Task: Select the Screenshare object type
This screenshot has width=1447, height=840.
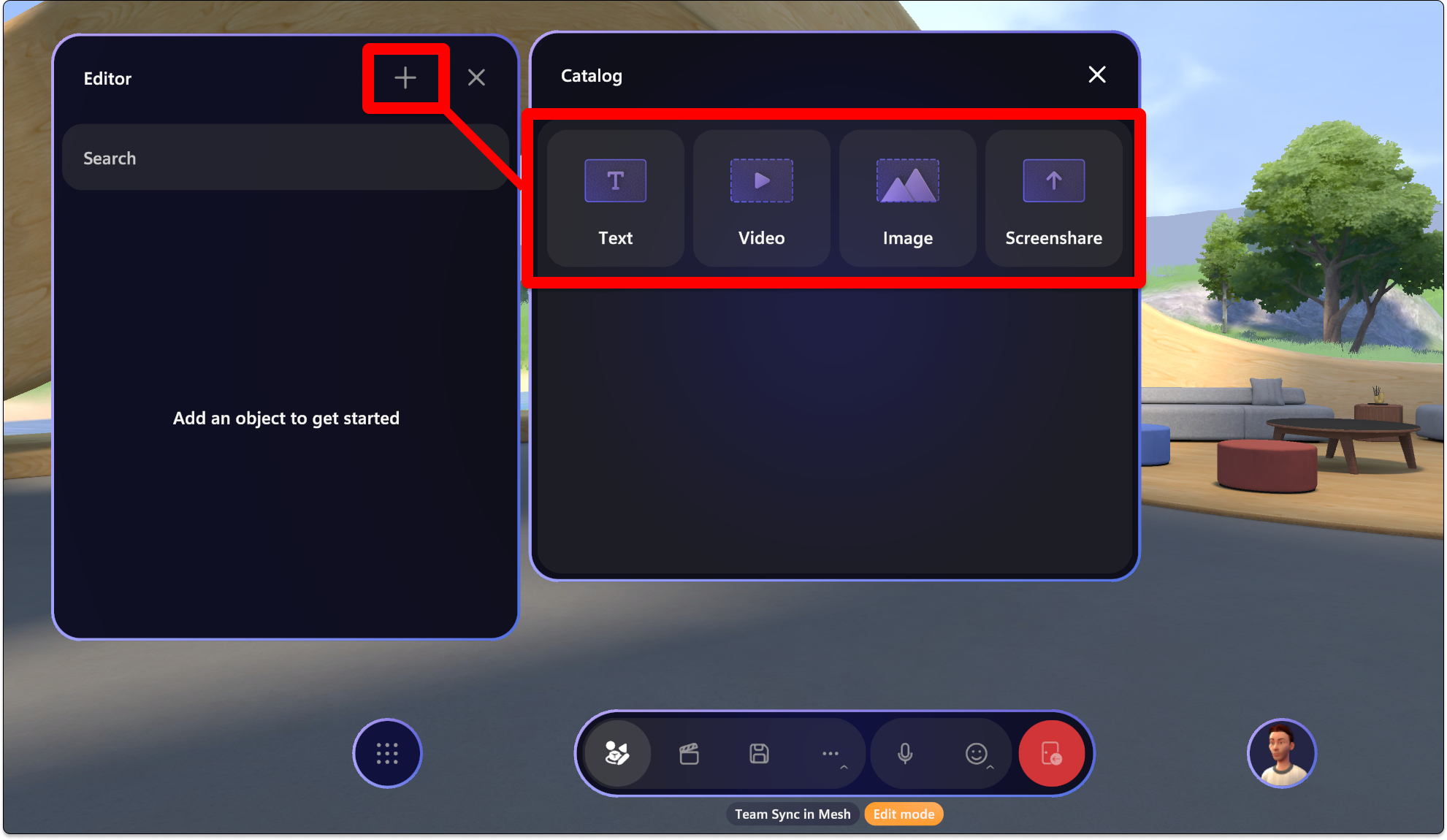Action: click(x=1054, y=199)
